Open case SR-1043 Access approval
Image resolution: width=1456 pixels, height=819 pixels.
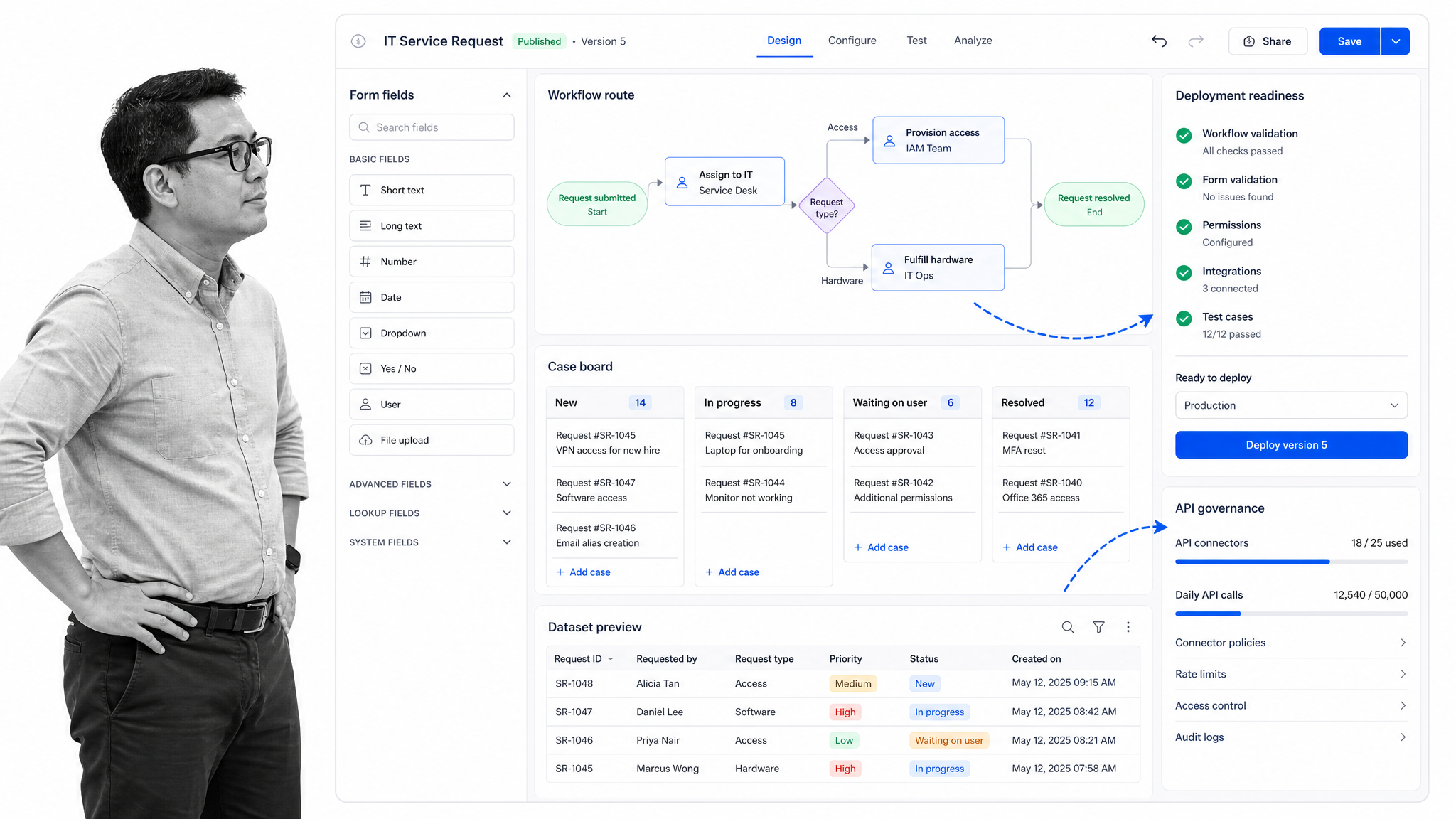(x=913, y=443)
